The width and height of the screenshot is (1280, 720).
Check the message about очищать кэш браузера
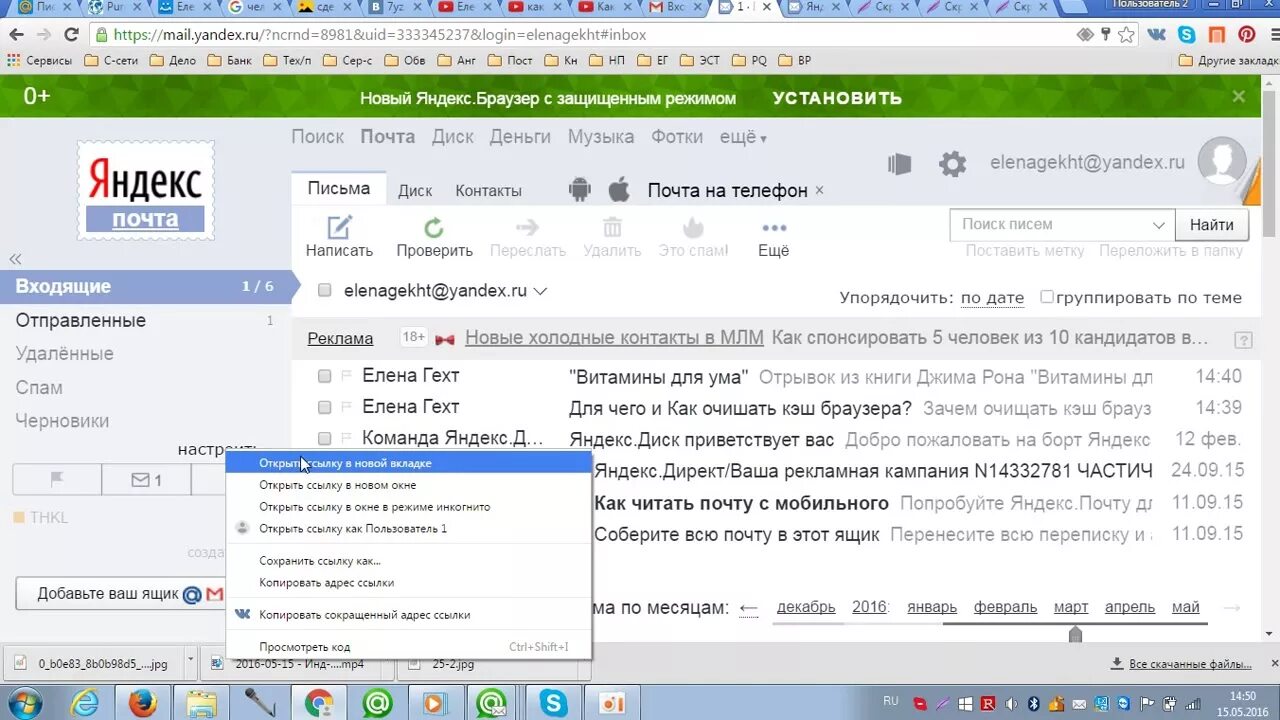(324, 408)
